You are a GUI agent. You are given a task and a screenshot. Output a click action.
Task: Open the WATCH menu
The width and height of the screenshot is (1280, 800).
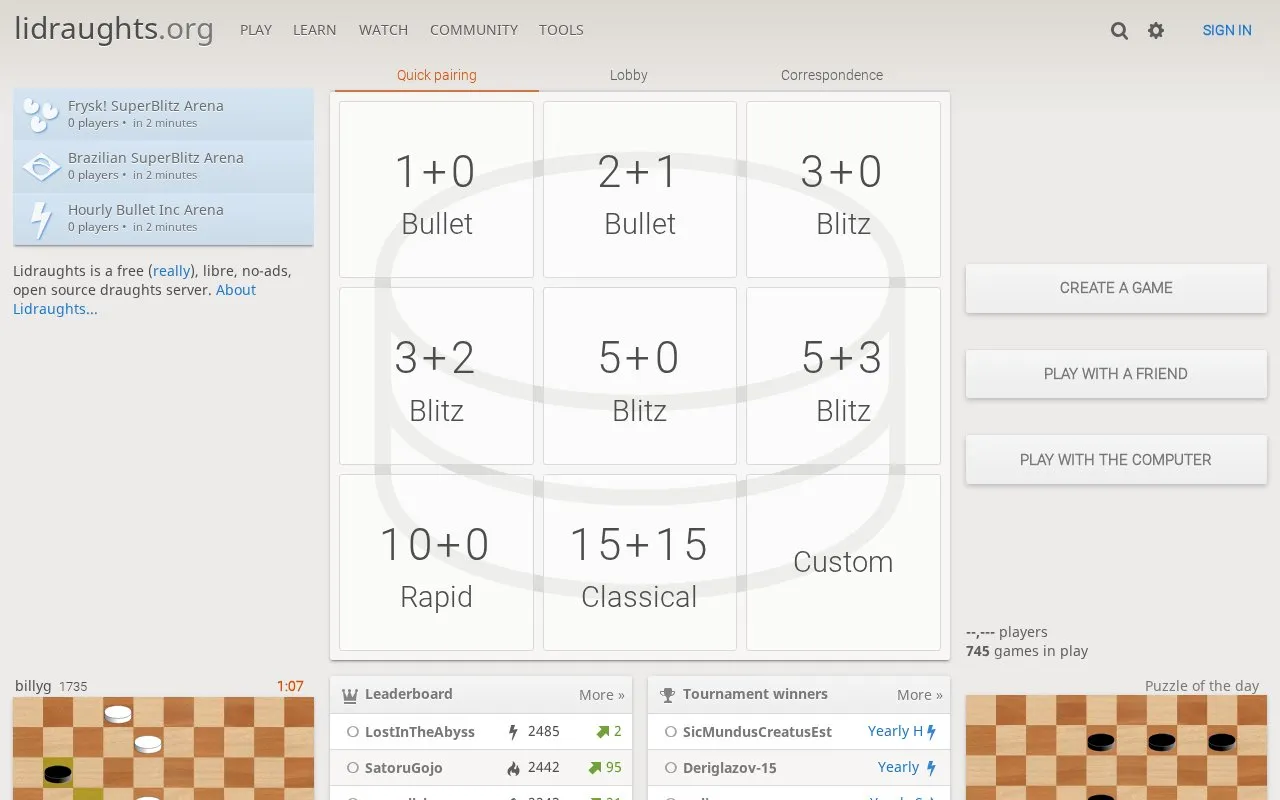click(x=383, y=30)
